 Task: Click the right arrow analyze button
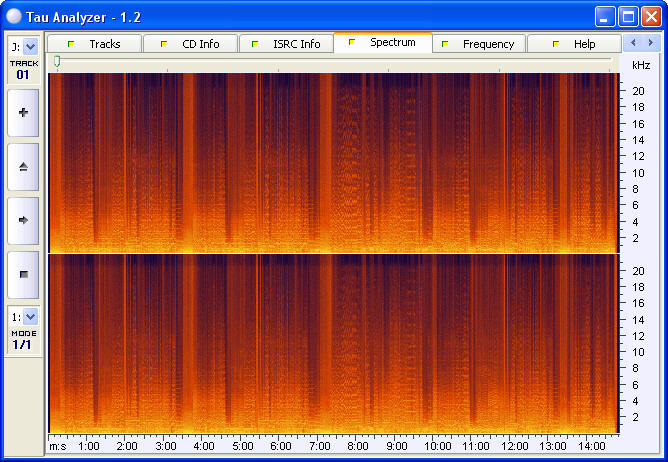coord(23,220)
